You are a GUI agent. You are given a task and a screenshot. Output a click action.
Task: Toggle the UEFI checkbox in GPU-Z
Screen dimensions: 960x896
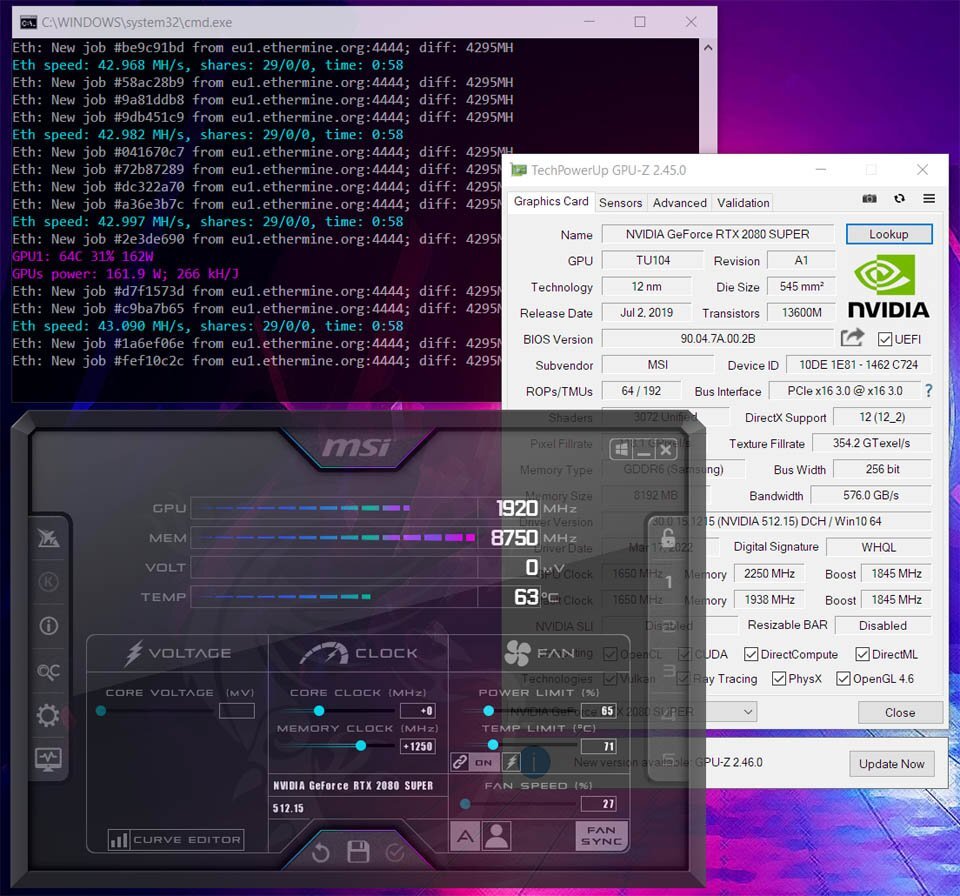[x=885, y=339]
